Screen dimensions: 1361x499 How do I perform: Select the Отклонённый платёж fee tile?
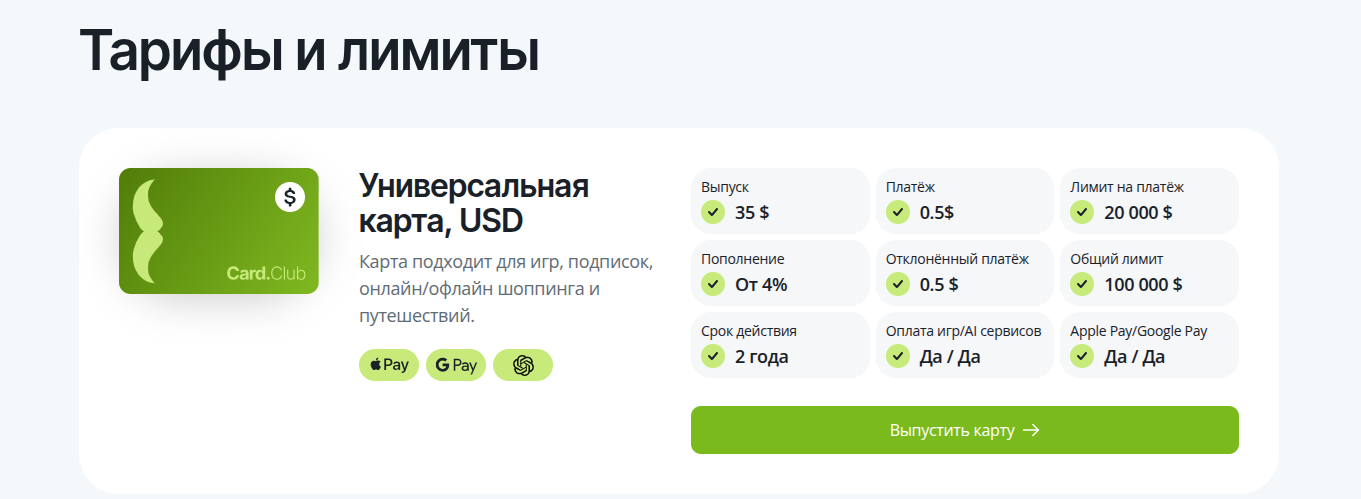click(964, 273)
